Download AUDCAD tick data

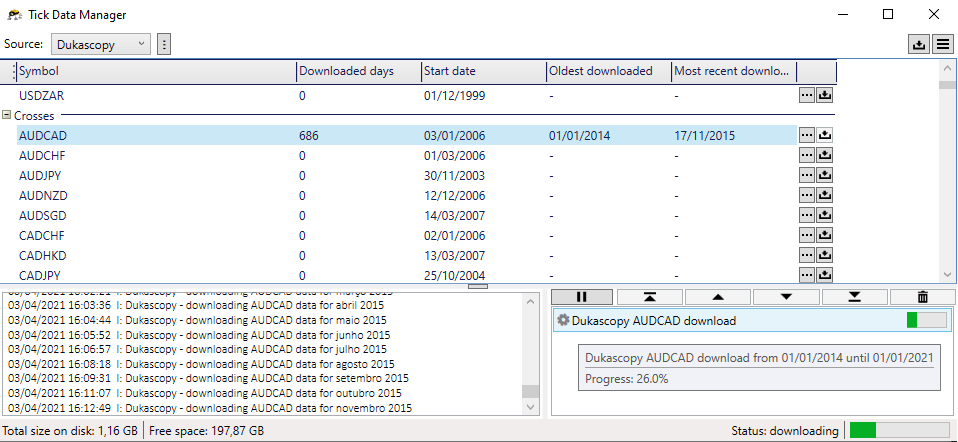coord(825,135)
